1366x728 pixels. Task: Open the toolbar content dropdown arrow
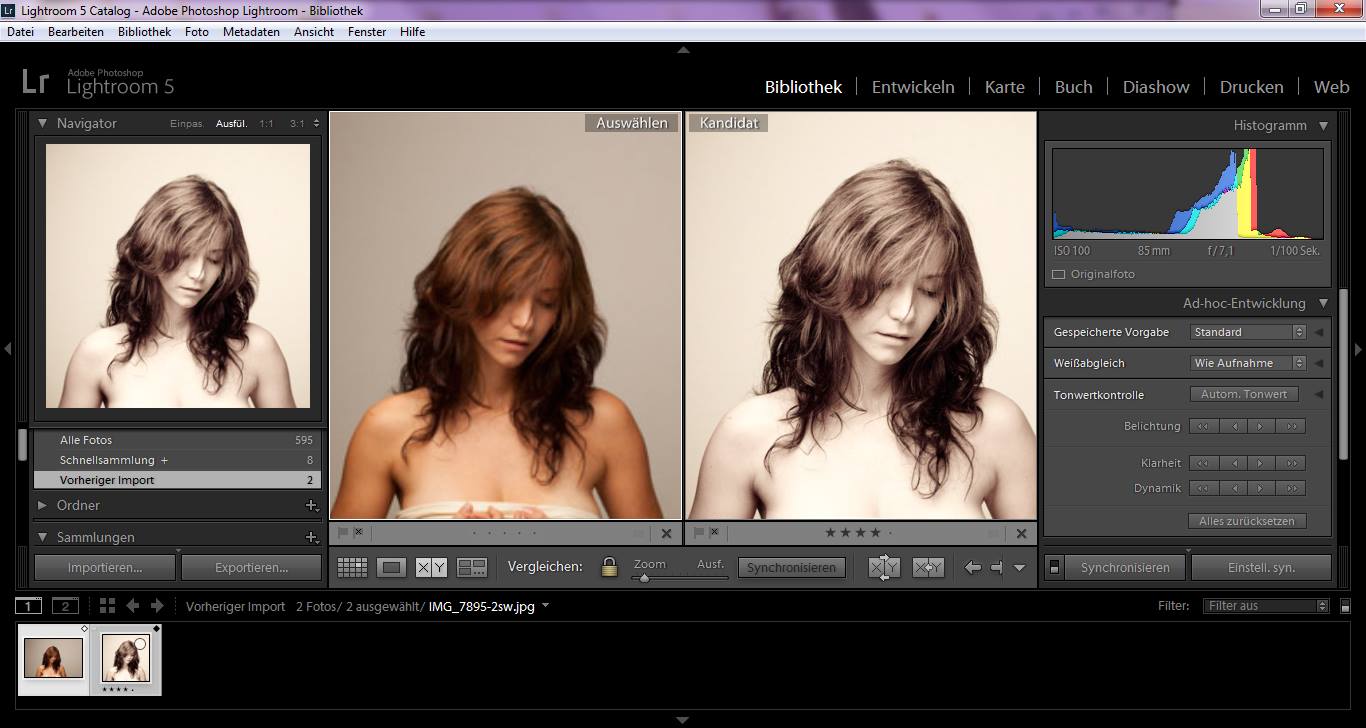(1019, 568)
